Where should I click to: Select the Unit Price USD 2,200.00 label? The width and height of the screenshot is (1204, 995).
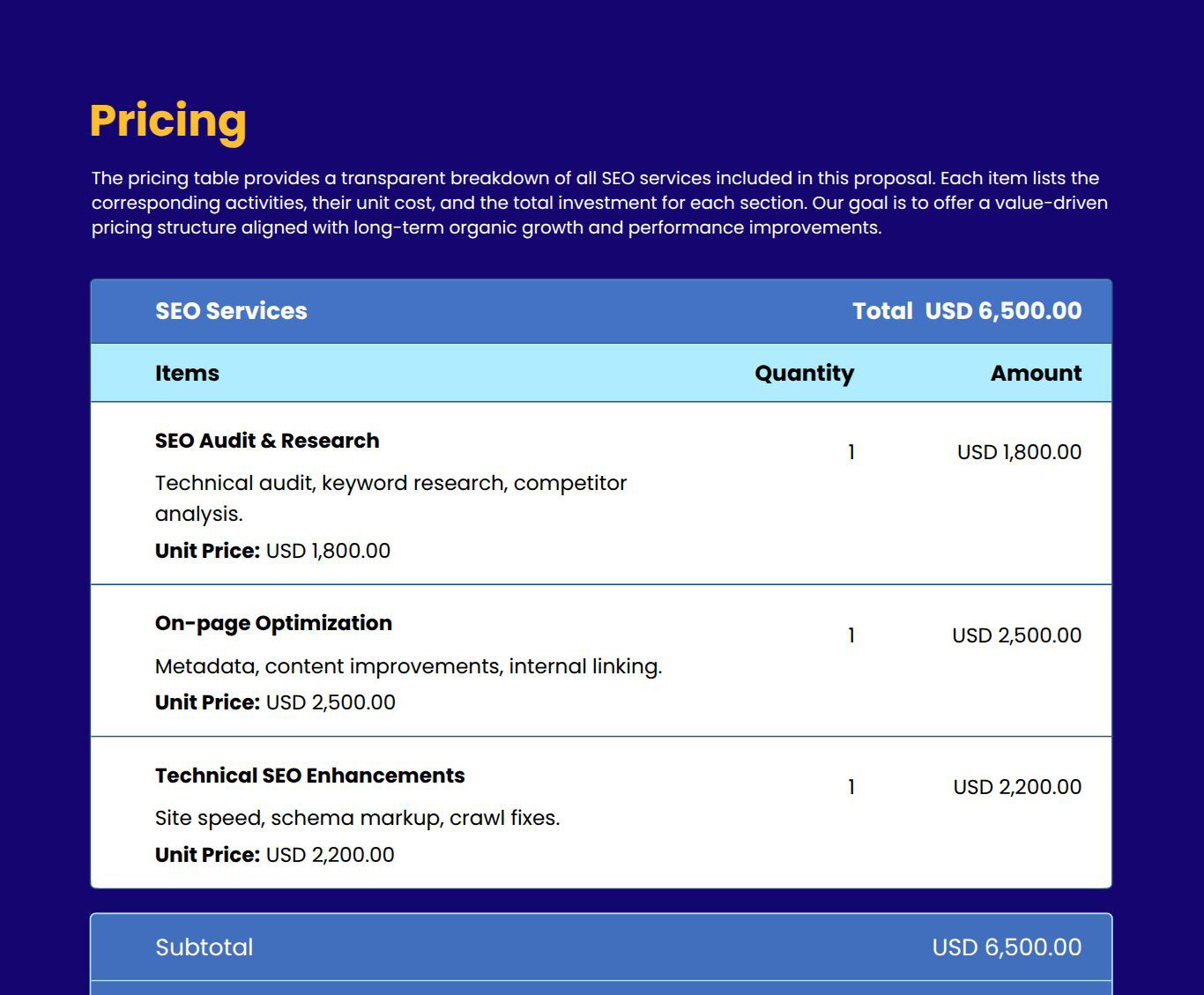(274, 853)
